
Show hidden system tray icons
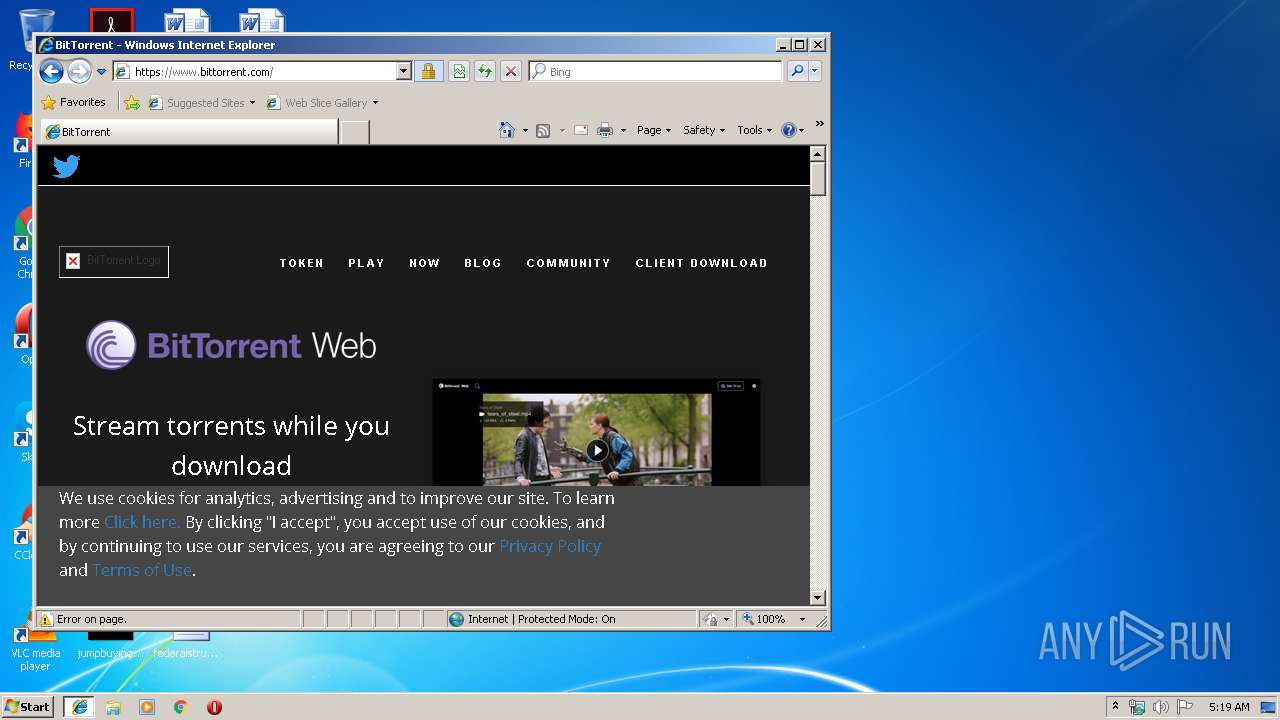pos(1115,706)
